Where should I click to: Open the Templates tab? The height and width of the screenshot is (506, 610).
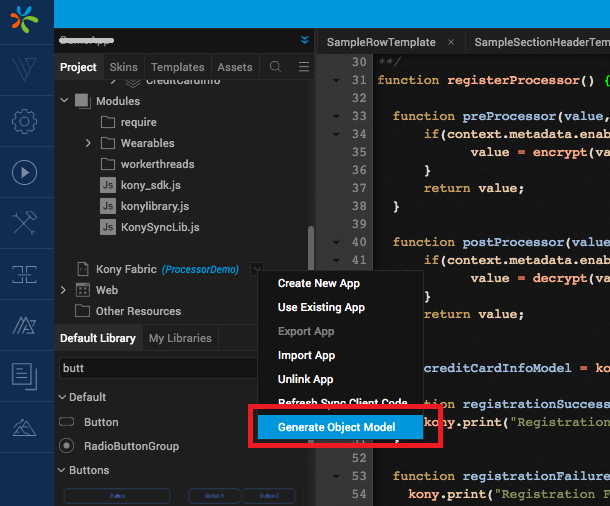click(x=177, y=67)
